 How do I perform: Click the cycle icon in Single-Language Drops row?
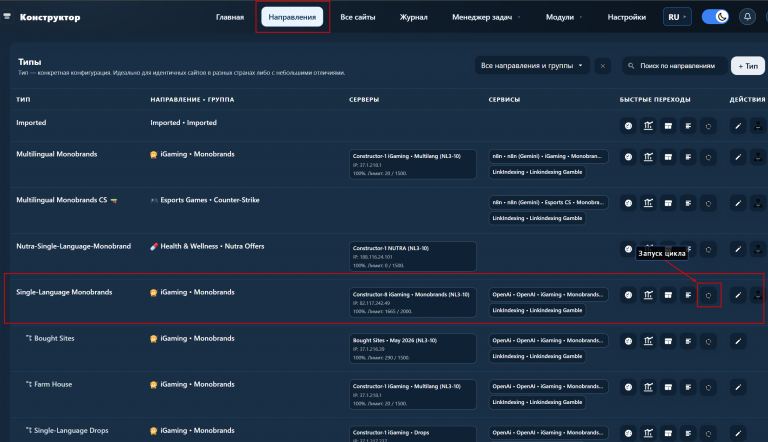[708, 434]
